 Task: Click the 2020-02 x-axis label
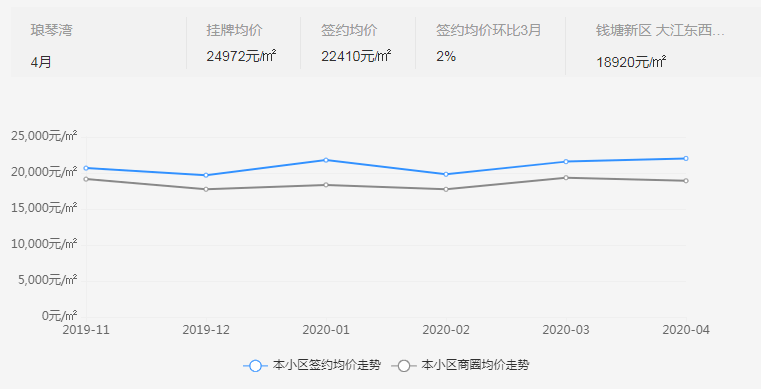point(446,330)
